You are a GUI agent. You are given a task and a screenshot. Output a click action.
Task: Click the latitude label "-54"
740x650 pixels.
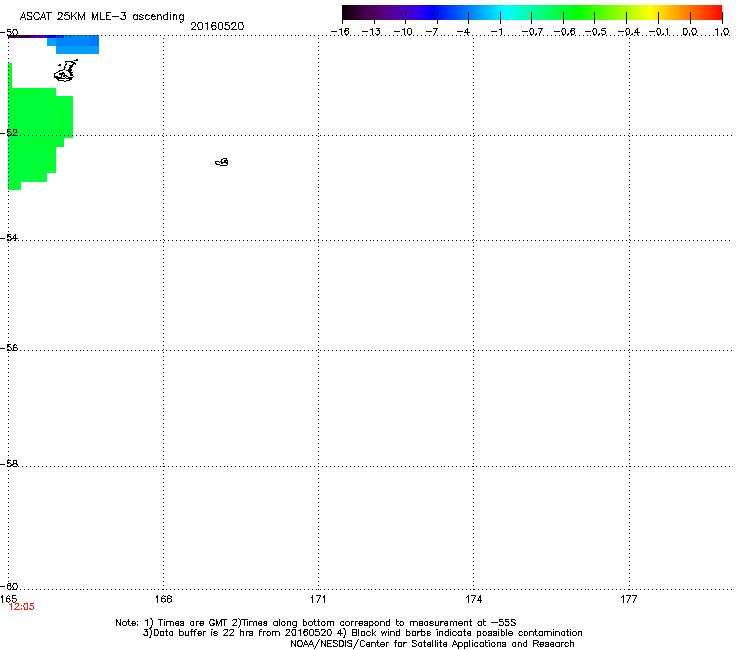click(x=9, y=237)
